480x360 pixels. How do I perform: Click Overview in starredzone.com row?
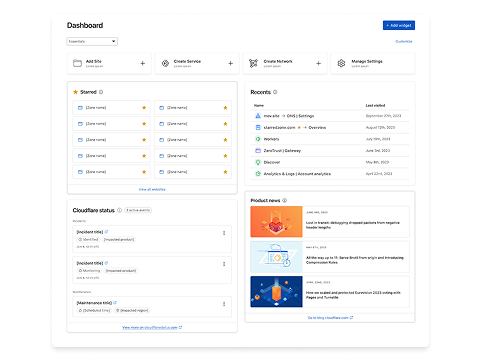point(317,127)
